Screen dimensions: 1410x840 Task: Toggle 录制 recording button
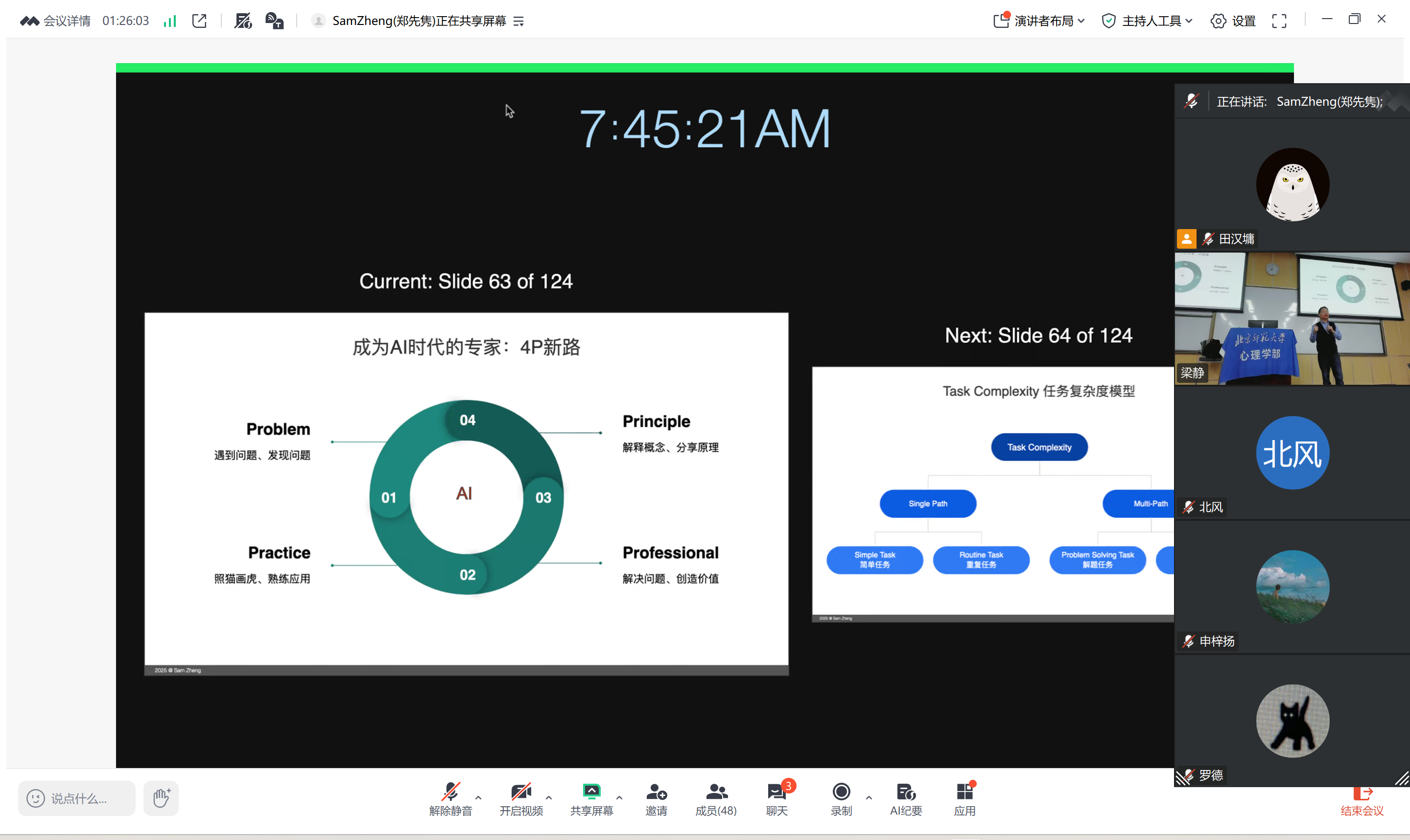point(841,798)
